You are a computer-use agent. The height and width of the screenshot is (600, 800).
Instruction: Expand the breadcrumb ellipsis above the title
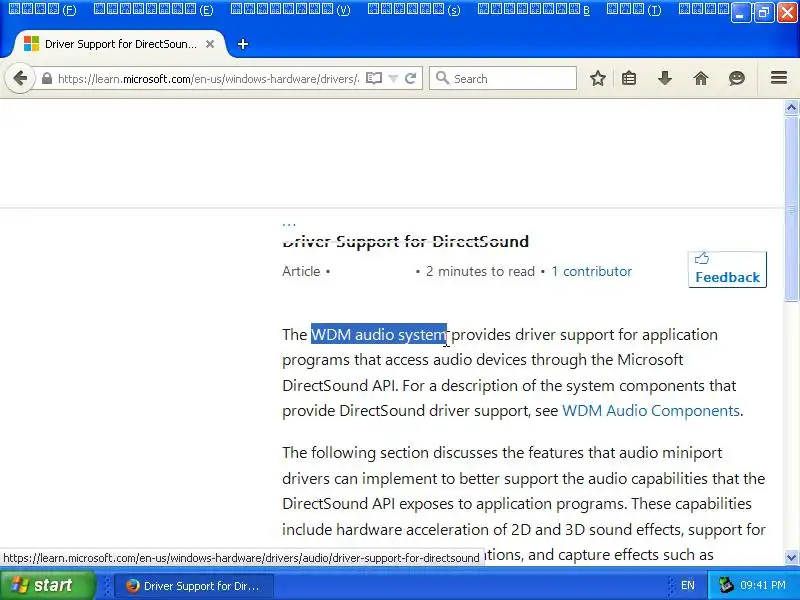289,223
